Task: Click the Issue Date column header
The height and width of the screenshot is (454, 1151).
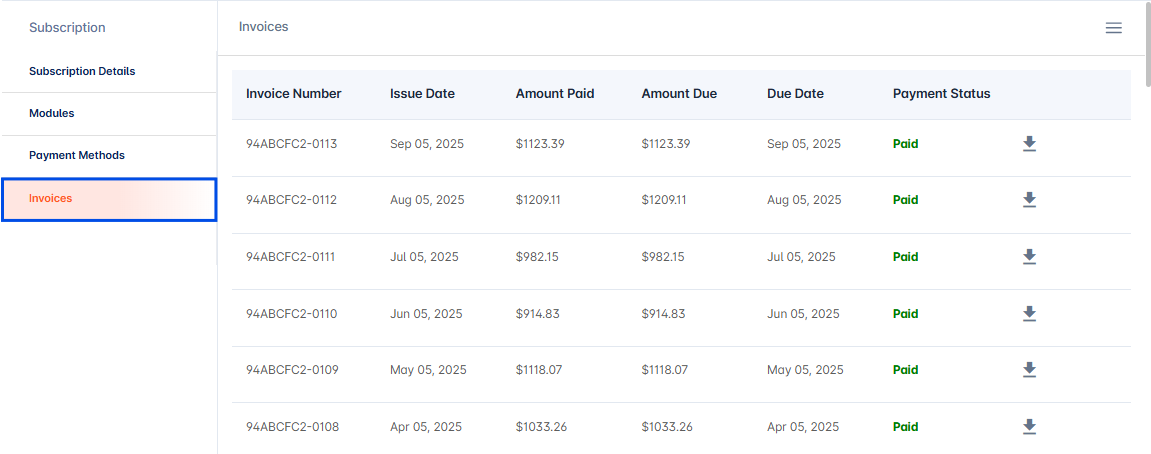Action: (422, 94)
